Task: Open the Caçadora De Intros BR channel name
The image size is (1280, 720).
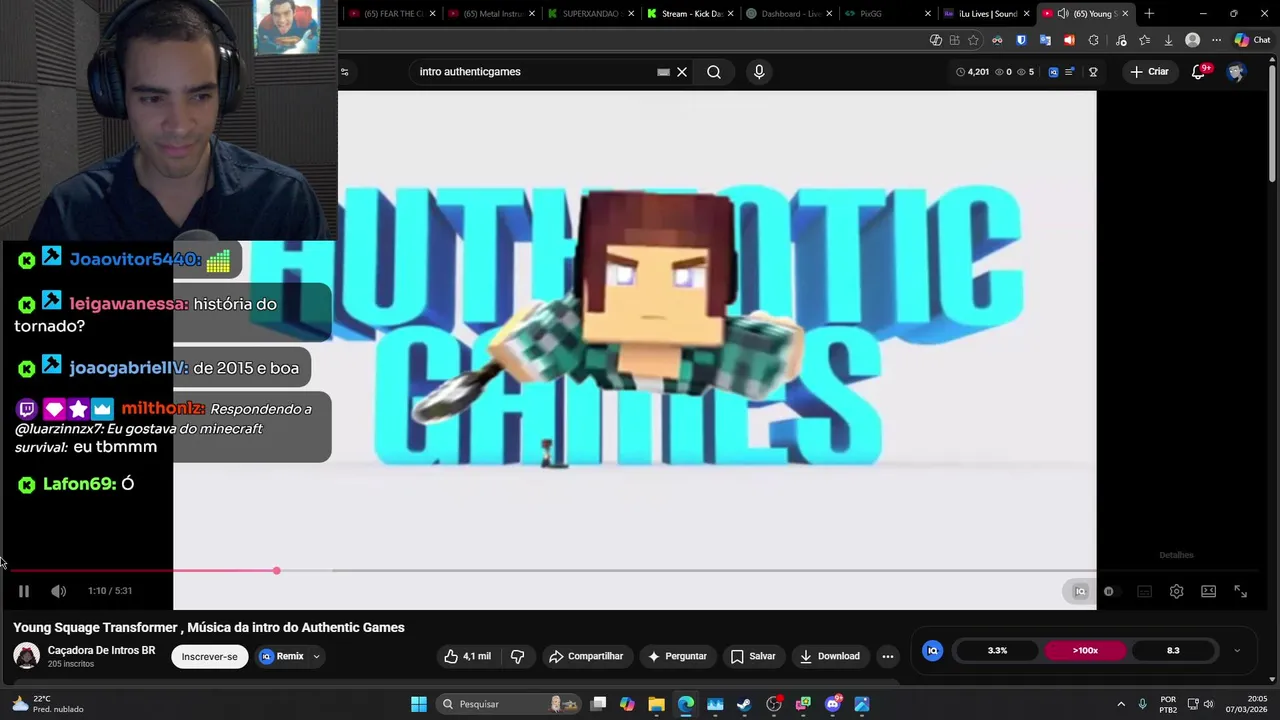Action: pyautogui.click(x=101, y=650)
